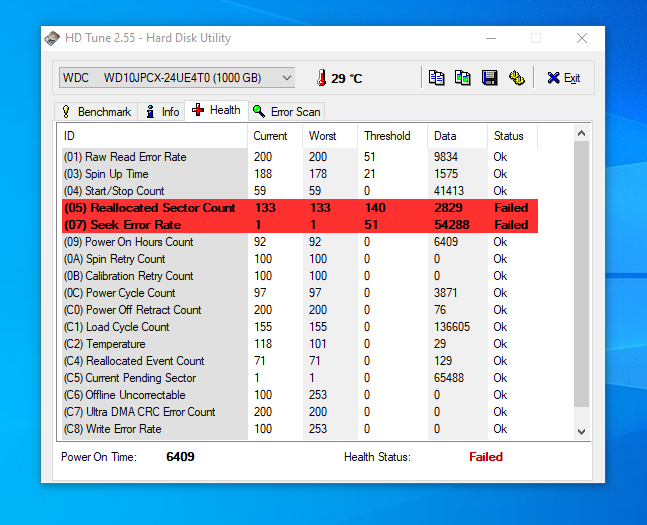Click the vertical scrollbar thumb
Image resolution: width=647 pixels, height=525 pixels.
point(581,274)
